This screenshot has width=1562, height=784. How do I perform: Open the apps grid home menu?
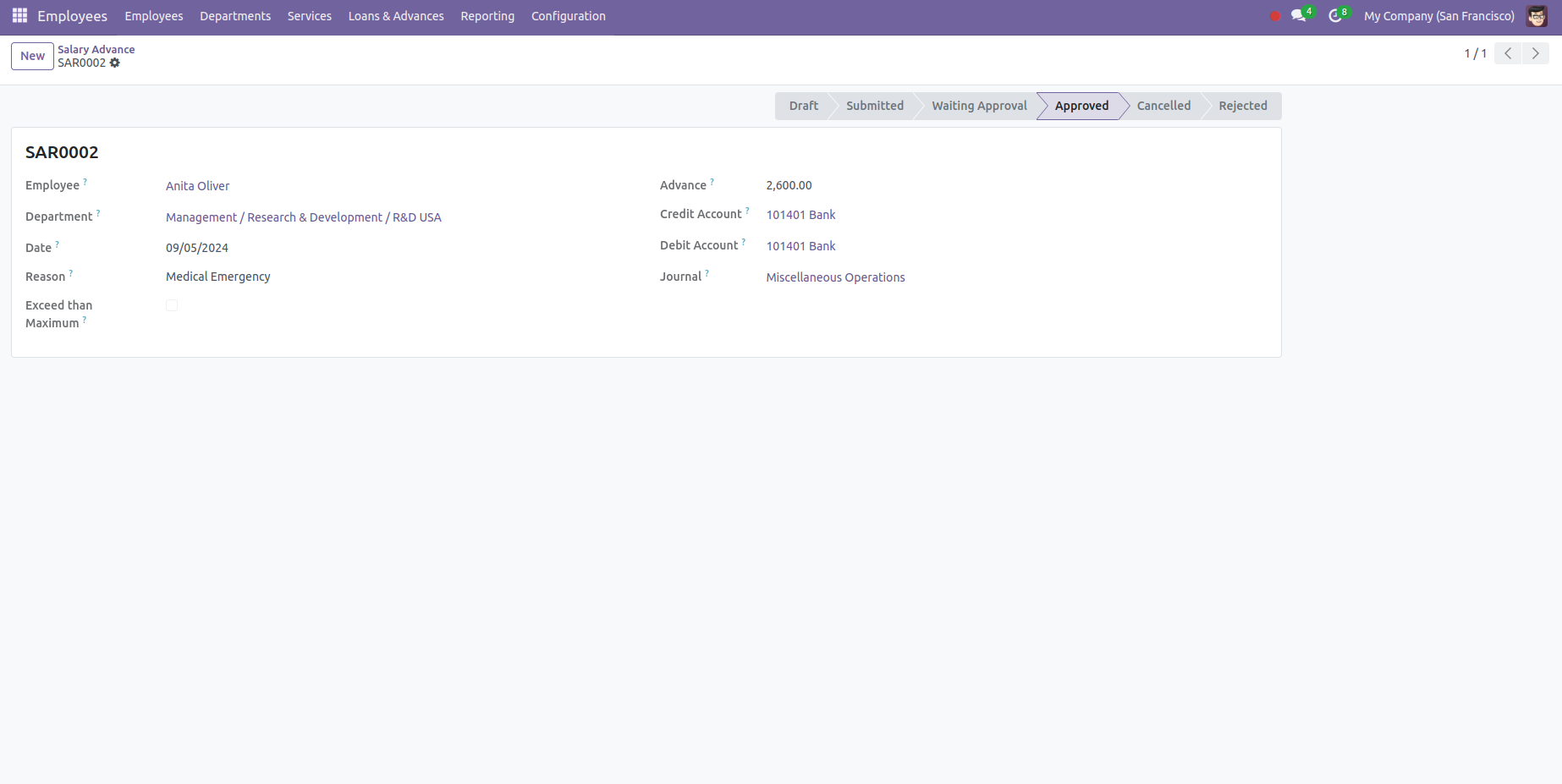click(x=19, y=16)
